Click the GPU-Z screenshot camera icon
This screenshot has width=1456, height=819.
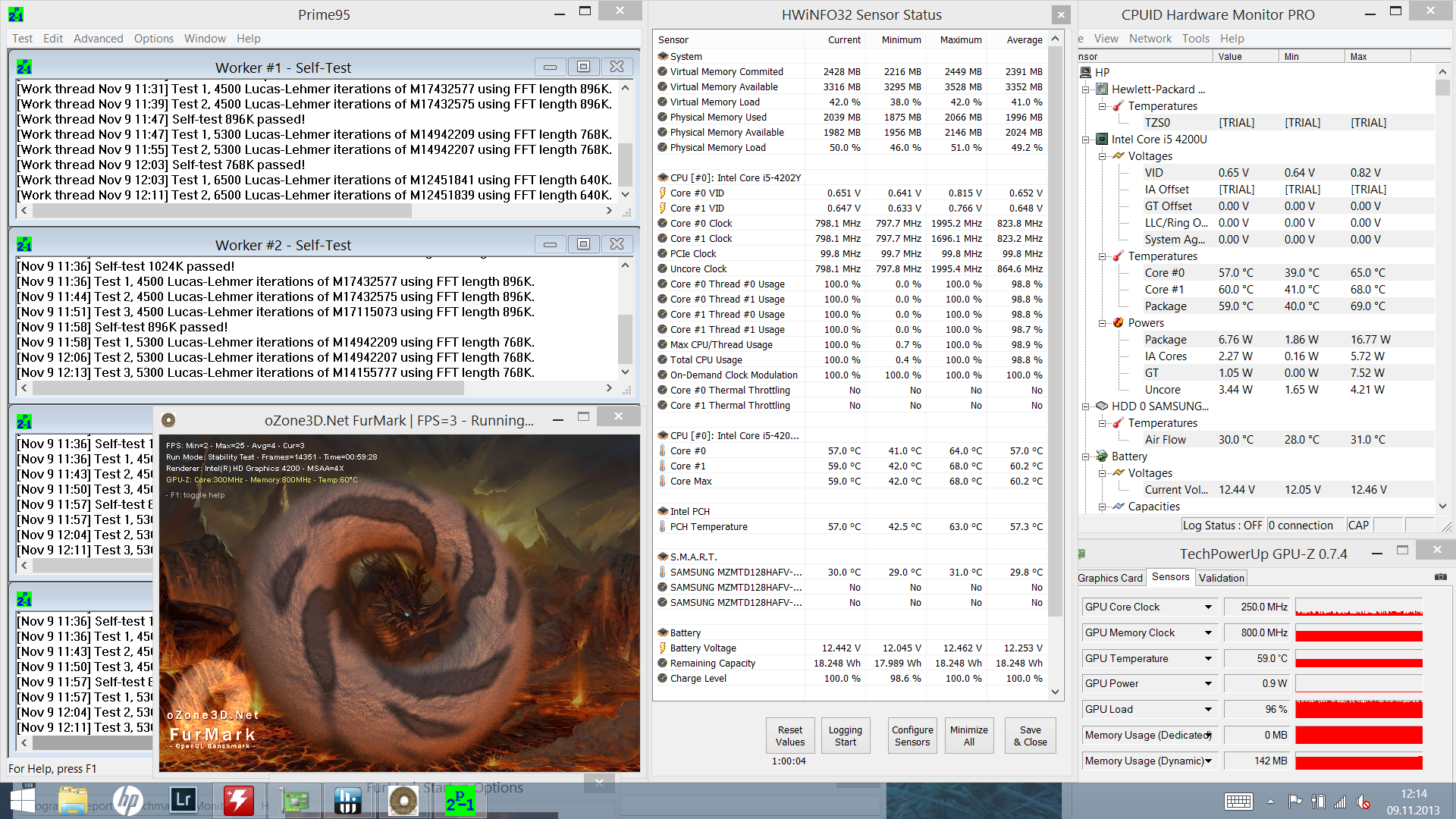[1440, 577]
